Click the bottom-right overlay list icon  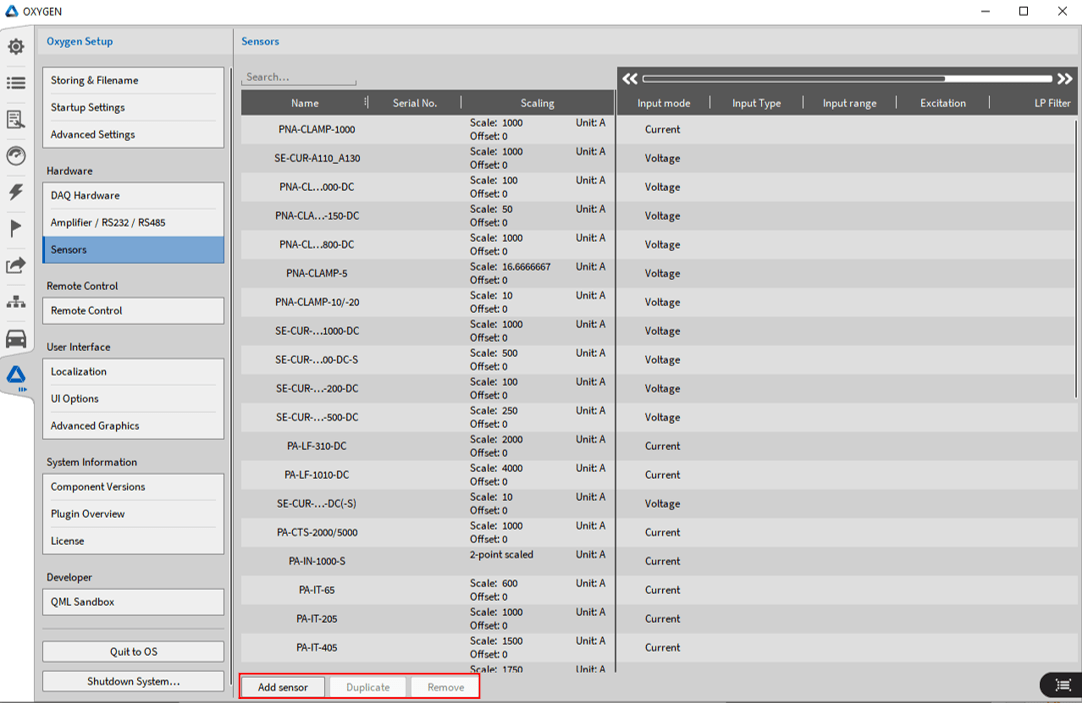click(1060, 684)
